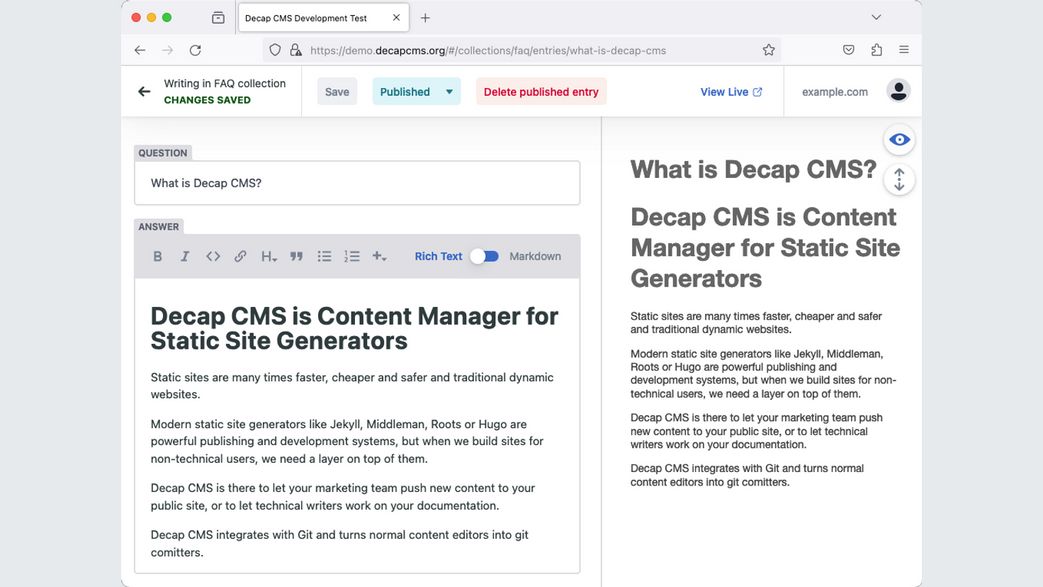The image size is (1043, 587).
Task: Open the user avatar account menu
Action: (x=898, y=91)
